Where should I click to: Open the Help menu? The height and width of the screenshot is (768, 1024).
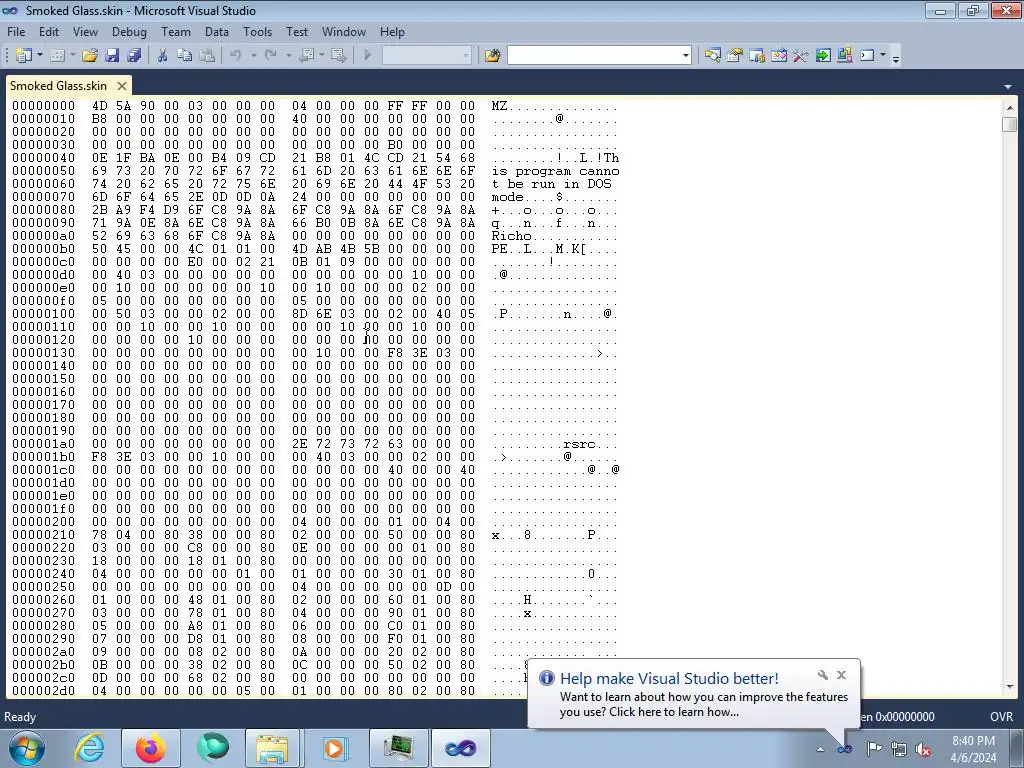tap(392, 31)
